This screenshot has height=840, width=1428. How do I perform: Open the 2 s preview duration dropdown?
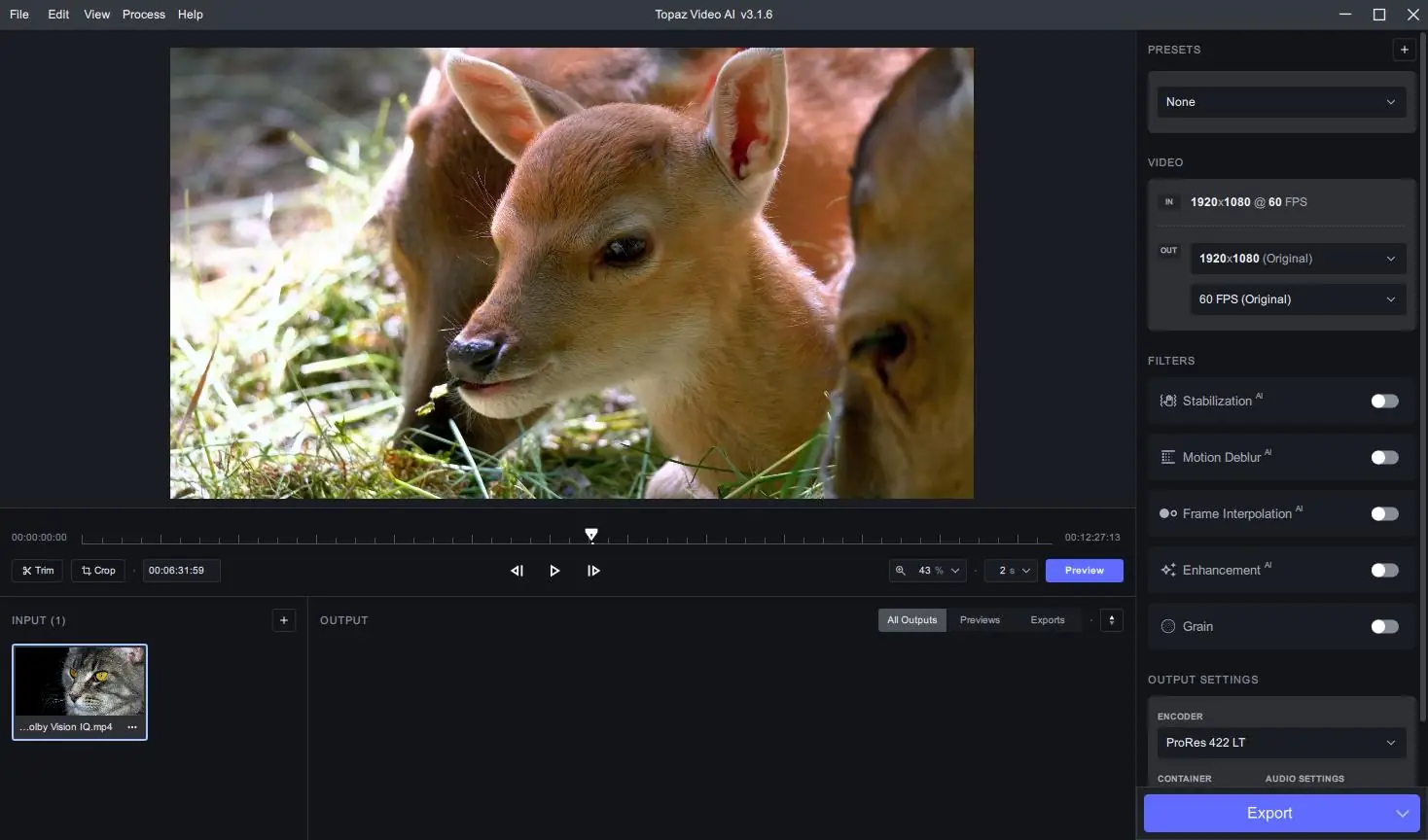[1012, 571]
